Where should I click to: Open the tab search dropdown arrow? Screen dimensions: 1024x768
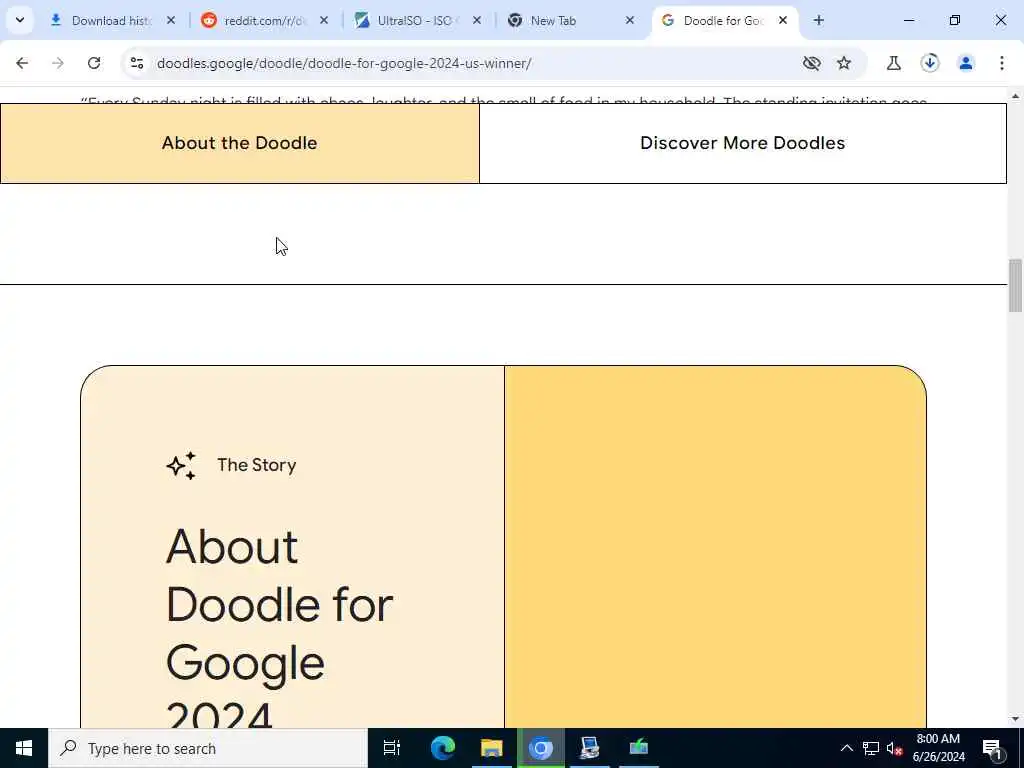[20, 20]
